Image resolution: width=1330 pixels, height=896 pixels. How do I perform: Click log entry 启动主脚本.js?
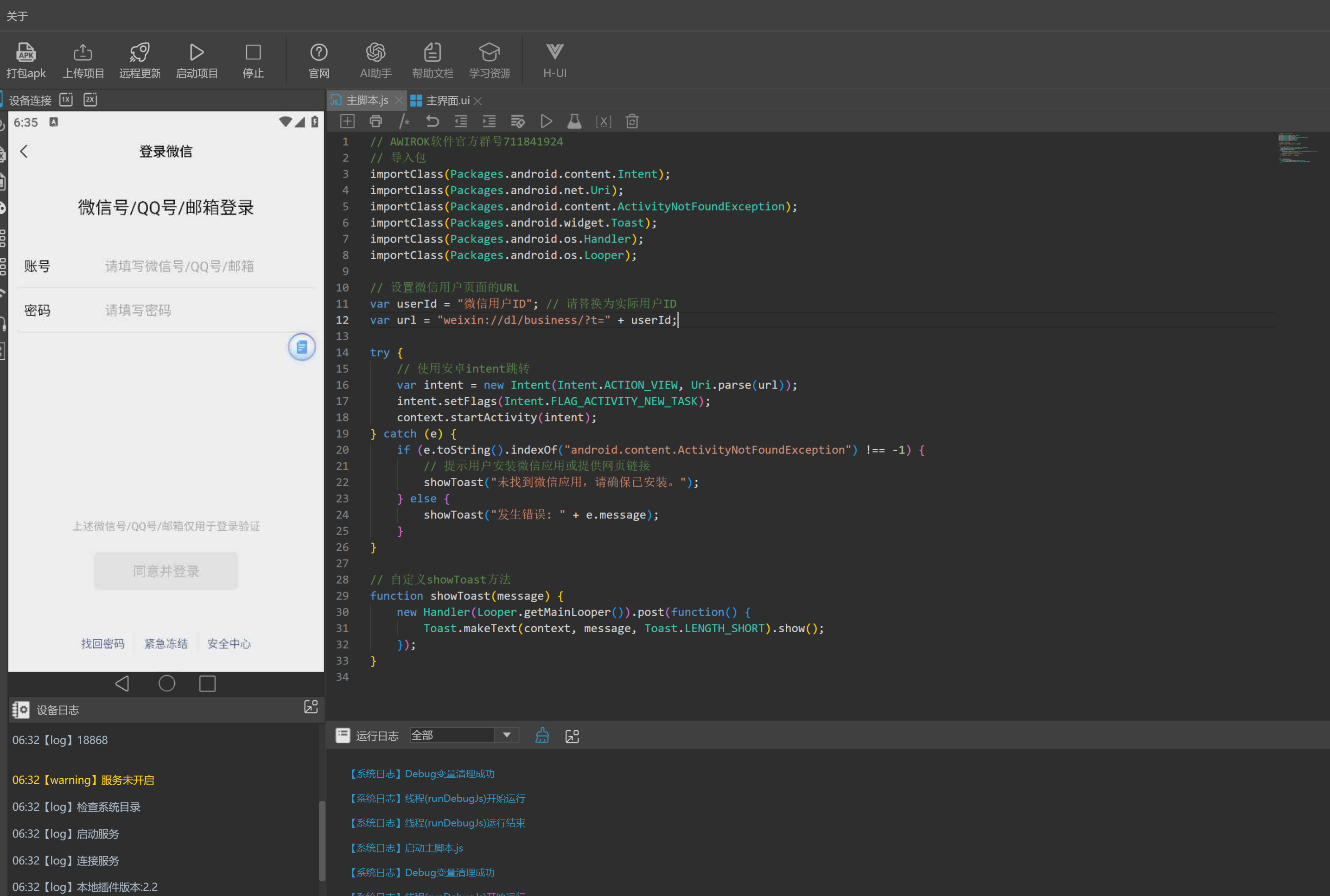click(406, 847)
